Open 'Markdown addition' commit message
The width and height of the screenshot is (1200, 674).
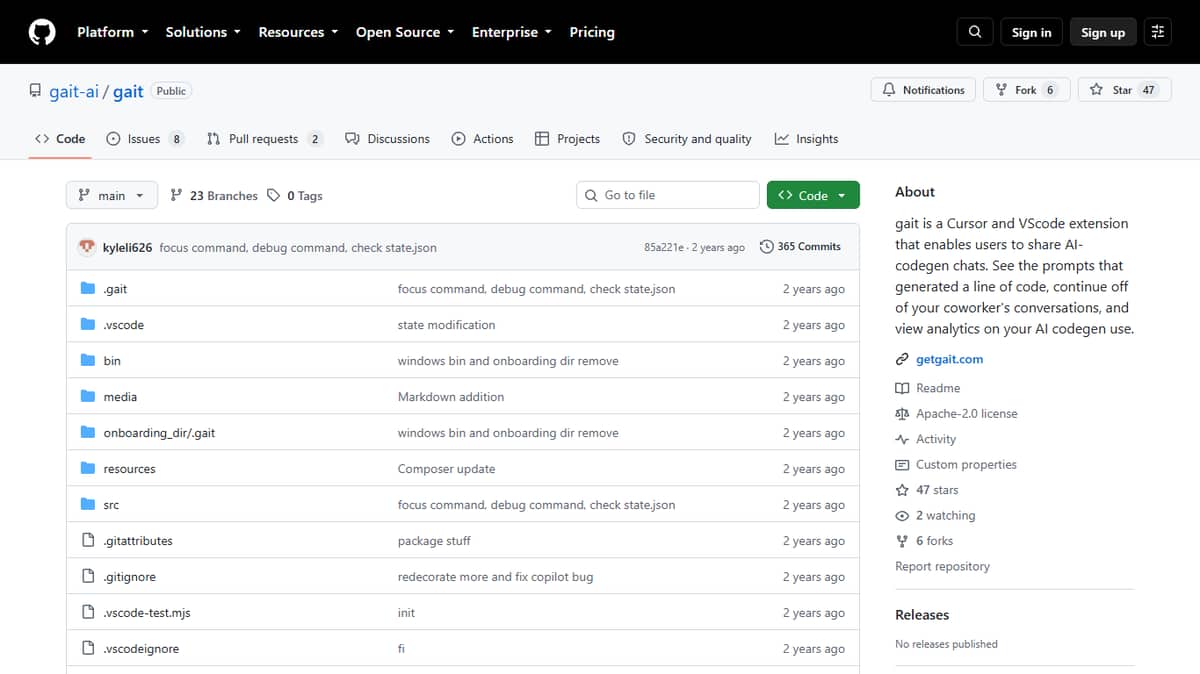click(x=451, y=397)
